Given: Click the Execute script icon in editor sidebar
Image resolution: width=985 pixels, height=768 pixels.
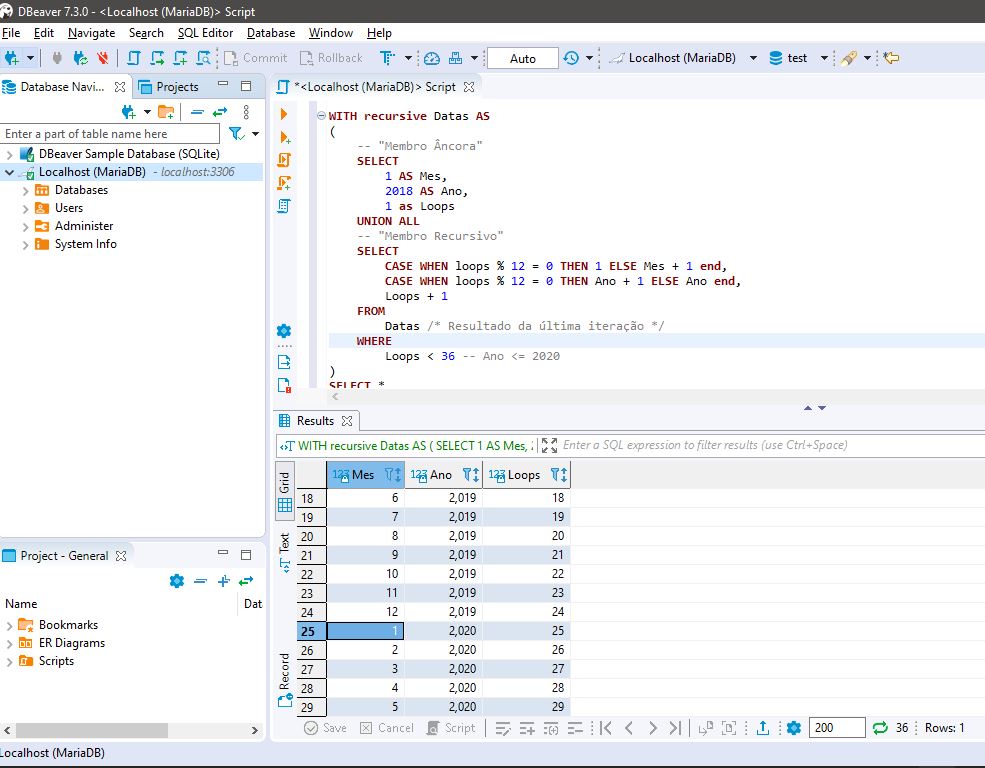Looking at the screenshot, I should [x=284, y=160].
